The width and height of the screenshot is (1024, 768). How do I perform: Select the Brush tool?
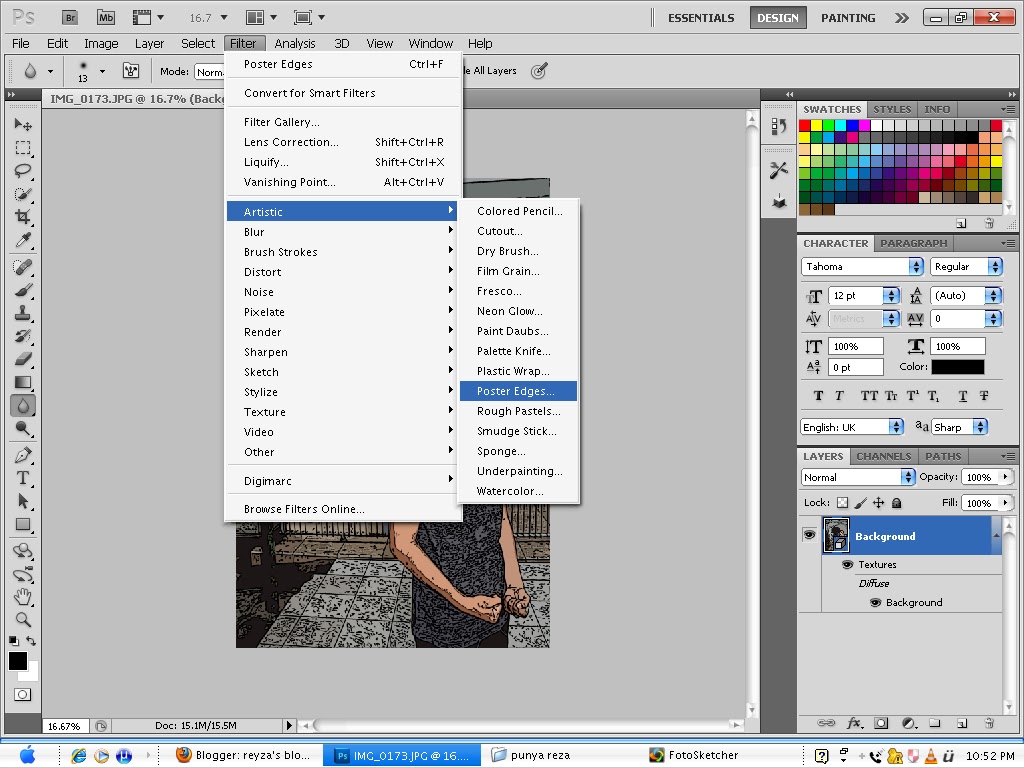click(x=23, y=290)
